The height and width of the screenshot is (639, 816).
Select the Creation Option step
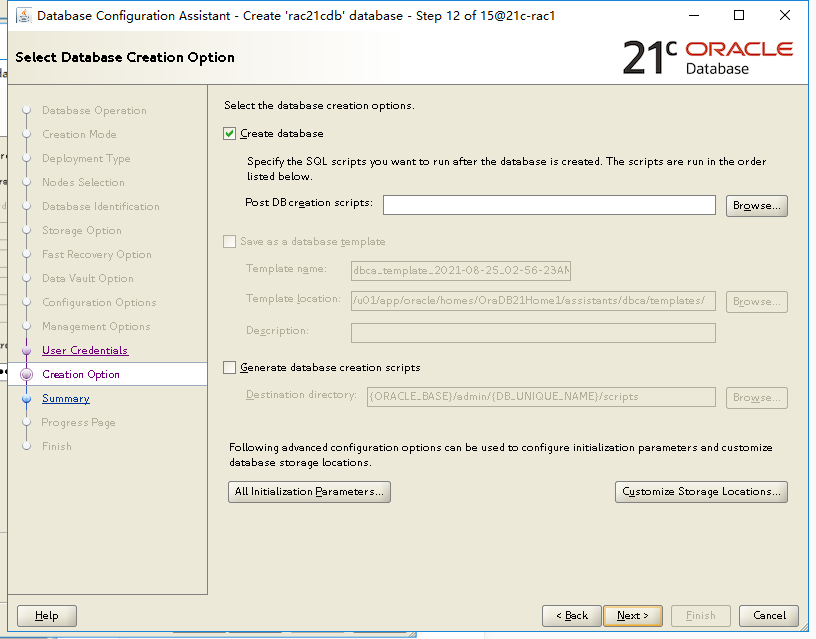tap(81, 374)
